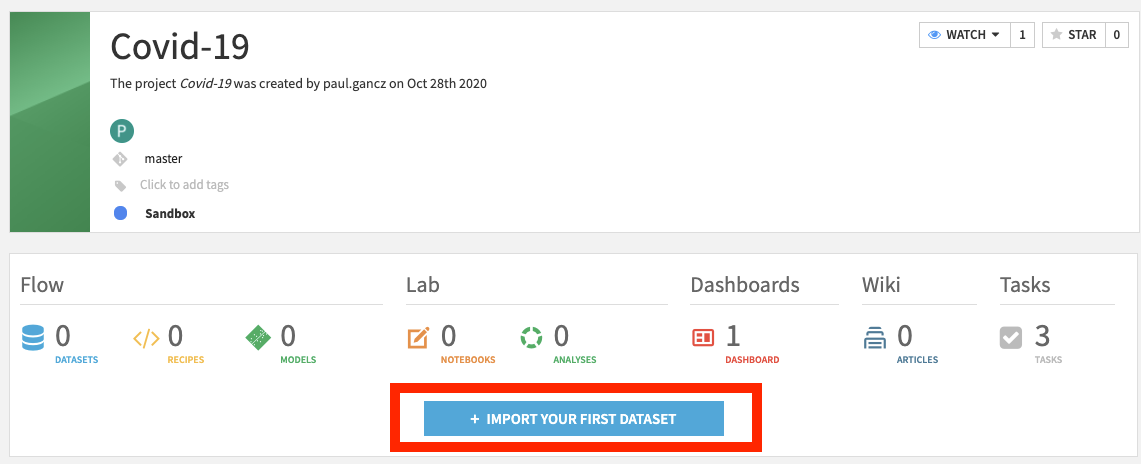The height and width of the screenshot is (464, 1141).
Task: Click the Models diamond icon
Action: coord(258,339)
